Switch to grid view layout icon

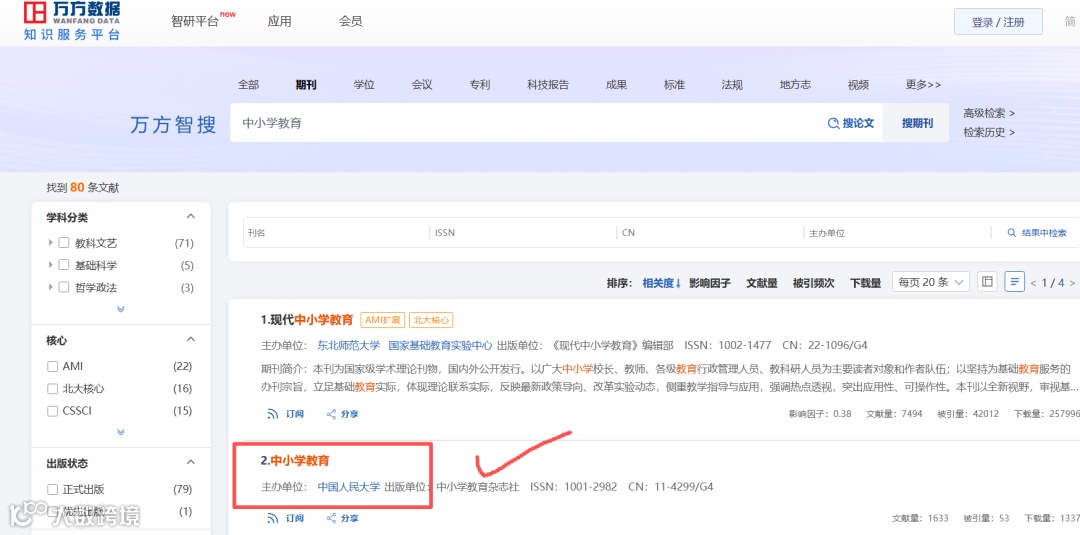987,282
